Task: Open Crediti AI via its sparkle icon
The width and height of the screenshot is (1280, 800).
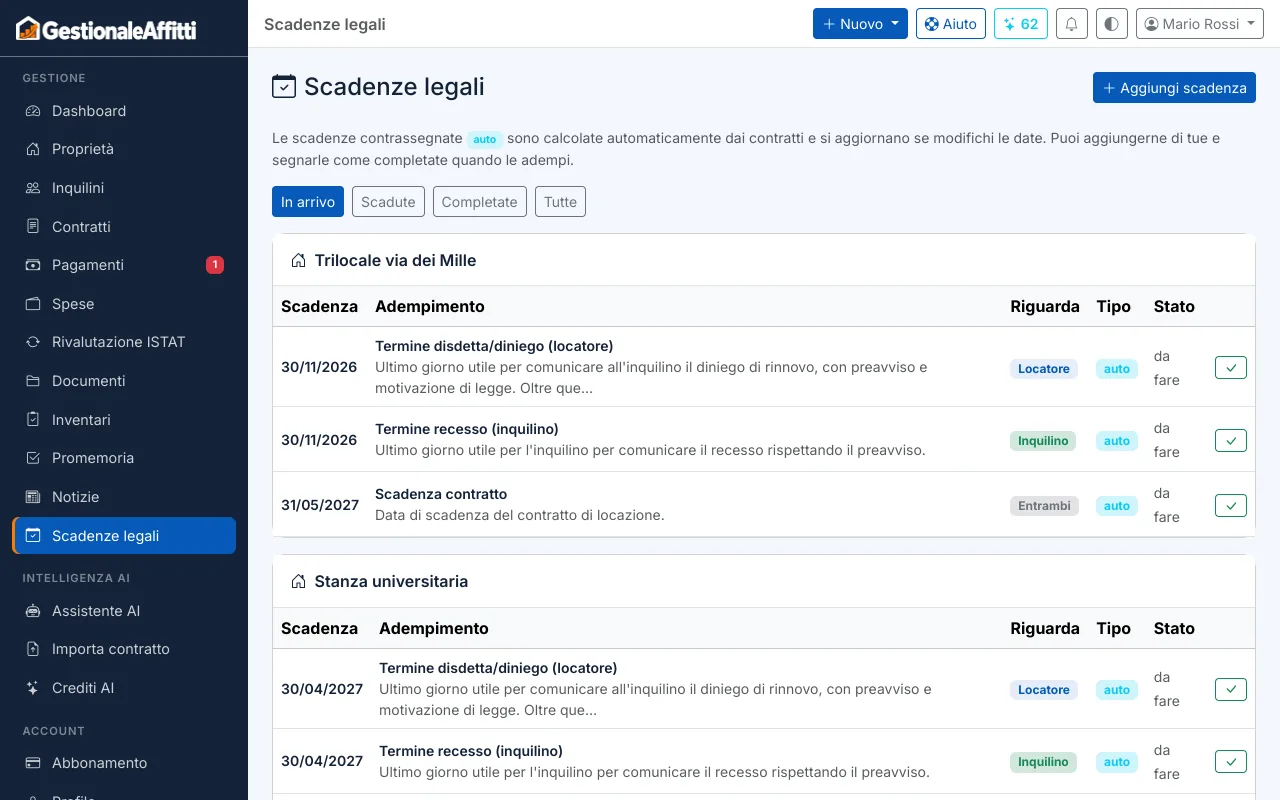Action: click(33, 688)
